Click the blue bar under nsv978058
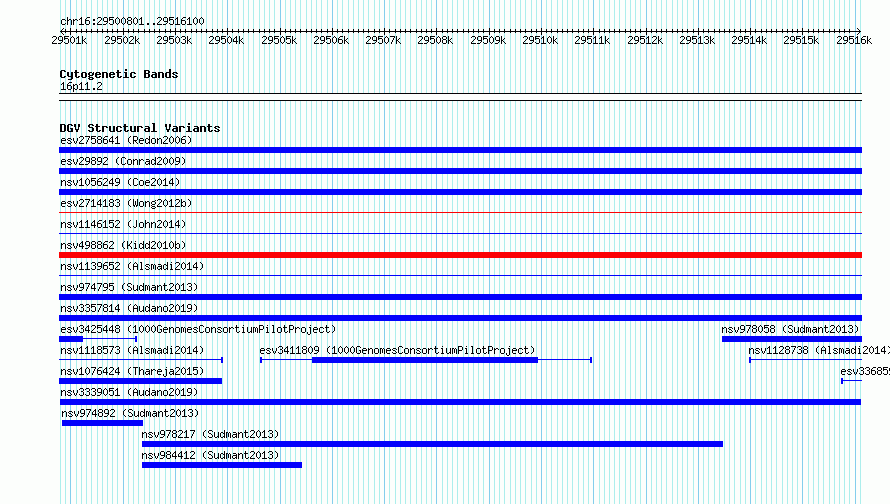This screenshot has height=504, width=890. [x=792, y=339]
